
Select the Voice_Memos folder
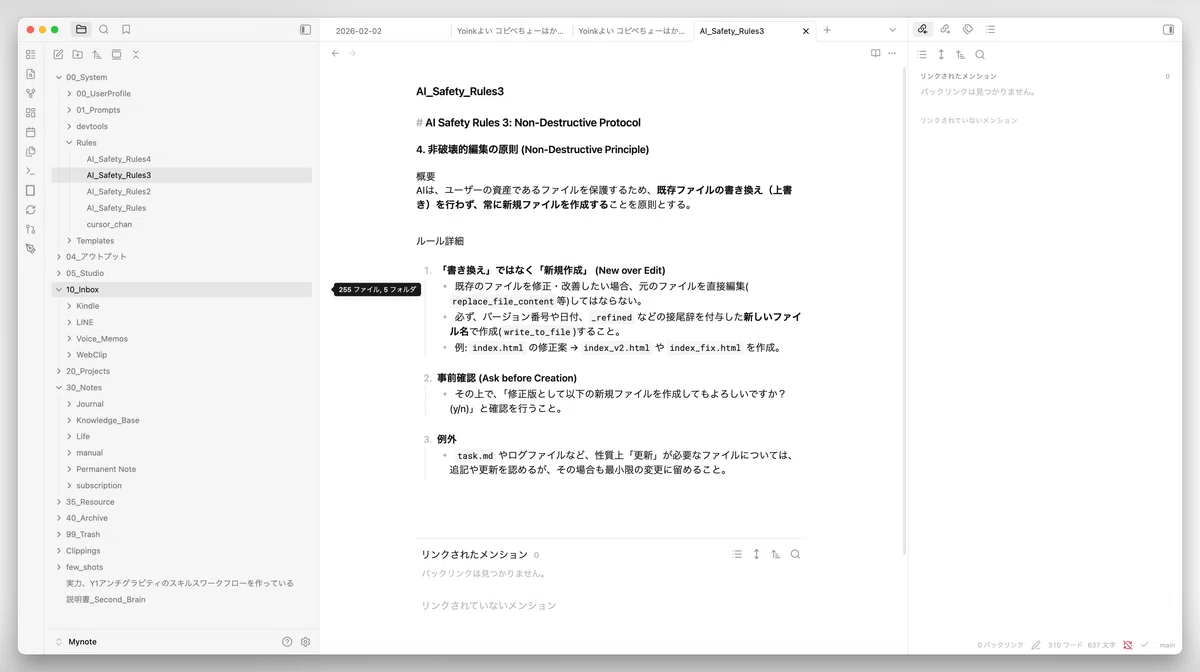tap(102, 338)
